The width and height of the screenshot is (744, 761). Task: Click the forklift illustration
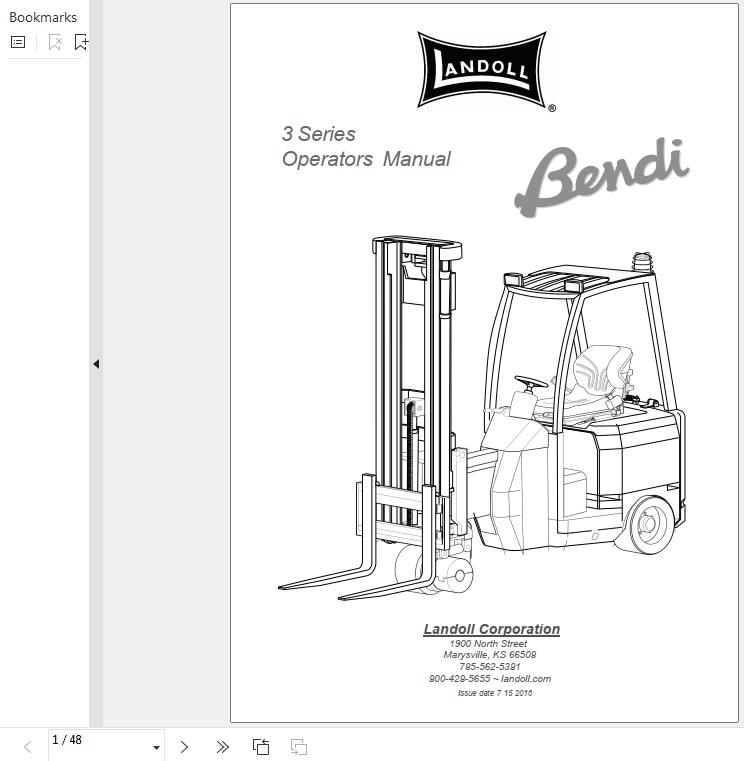click(482, 418)
